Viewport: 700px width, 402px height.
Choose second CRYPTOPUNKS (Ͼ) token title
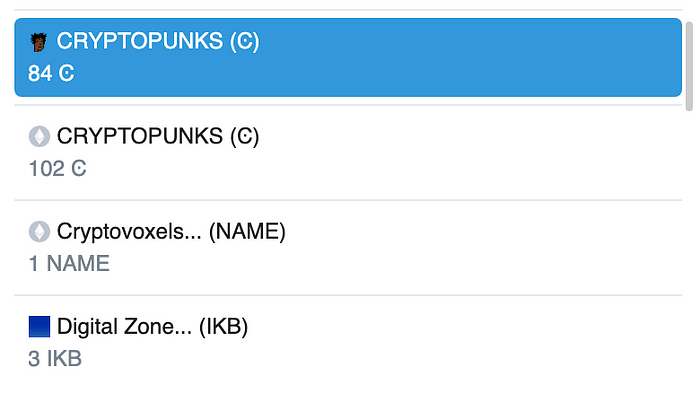coord(158,136)
